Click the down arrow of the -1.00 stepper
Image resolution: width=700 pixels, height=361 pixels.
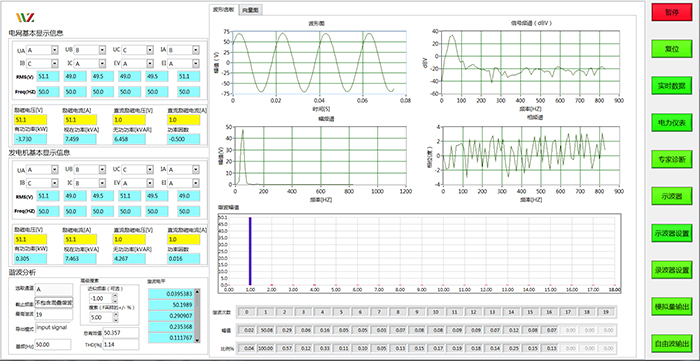tap(115, 300)
